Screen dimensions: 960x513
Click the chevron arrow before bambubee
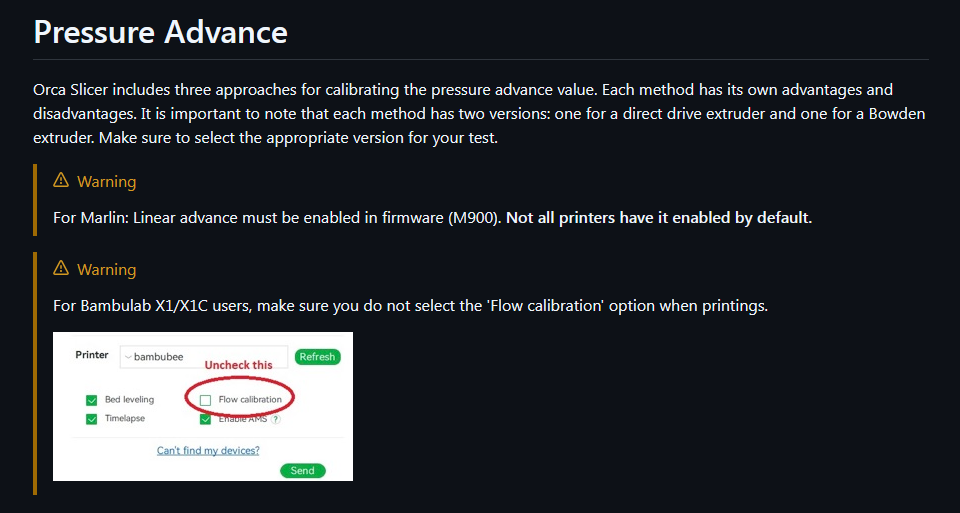127,356
